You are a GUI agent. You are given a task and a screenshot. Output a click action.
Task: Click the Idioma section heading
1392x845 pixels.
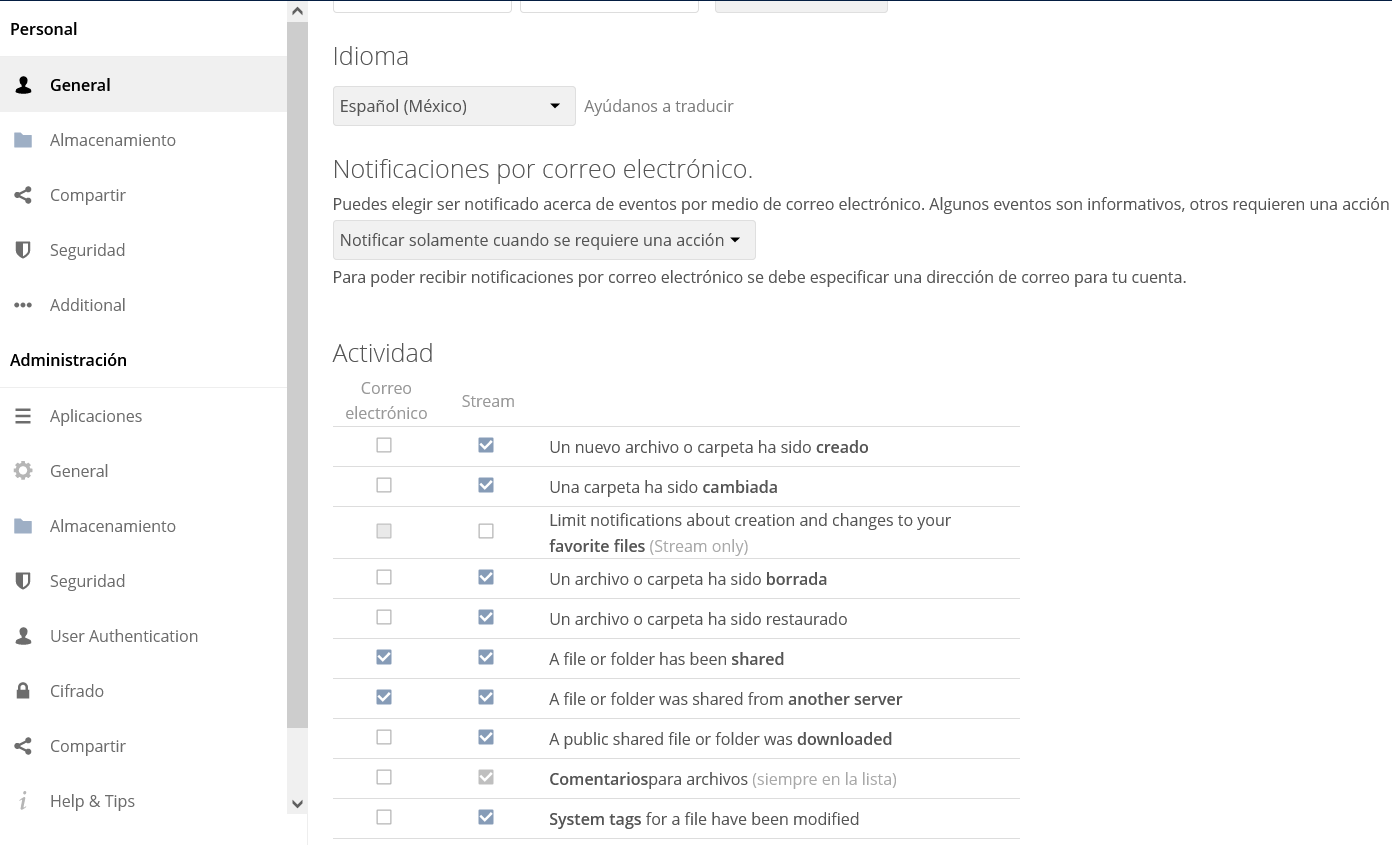(371, 56)
